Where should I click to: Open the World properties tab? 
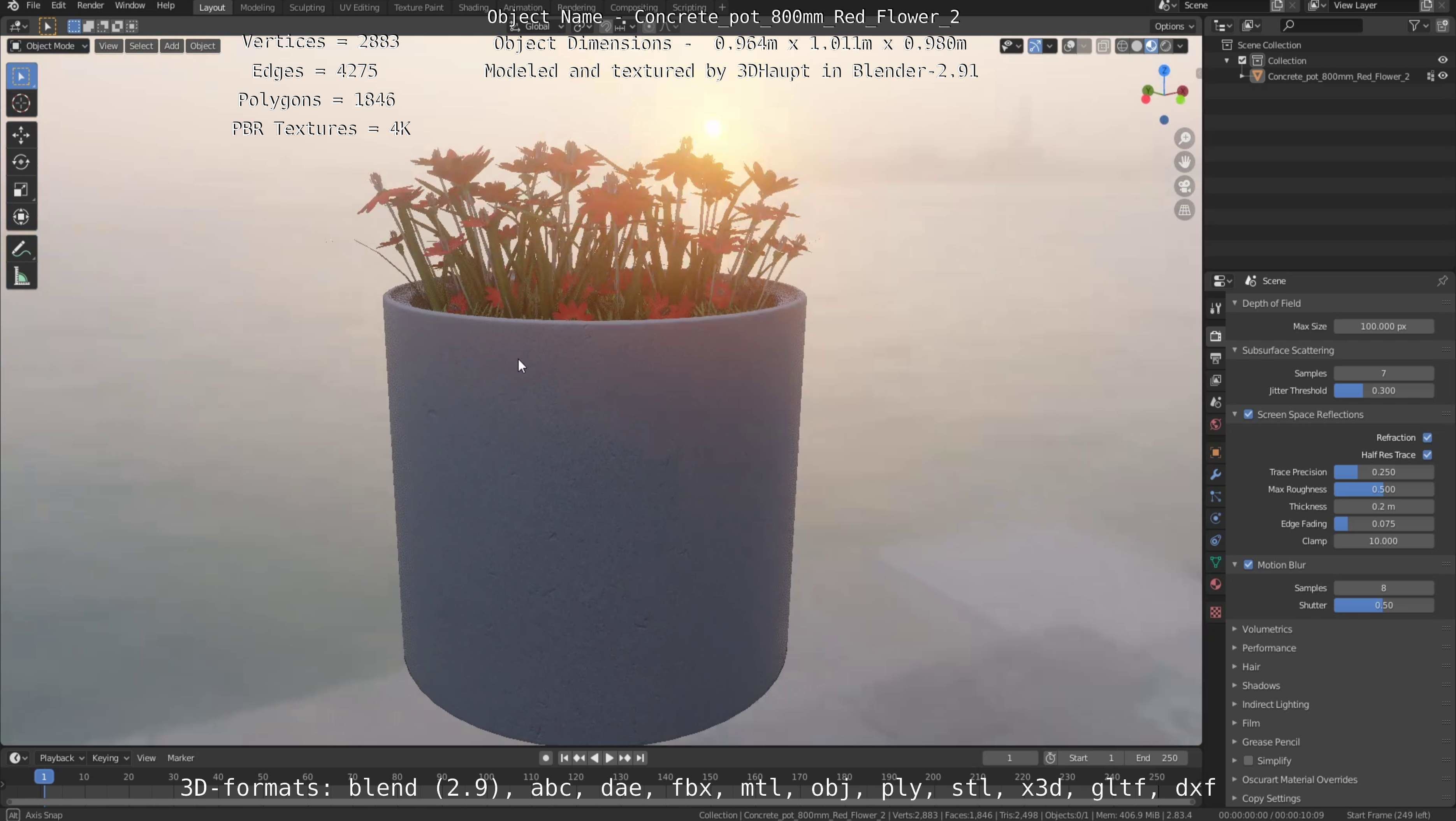pos(1215,424)
